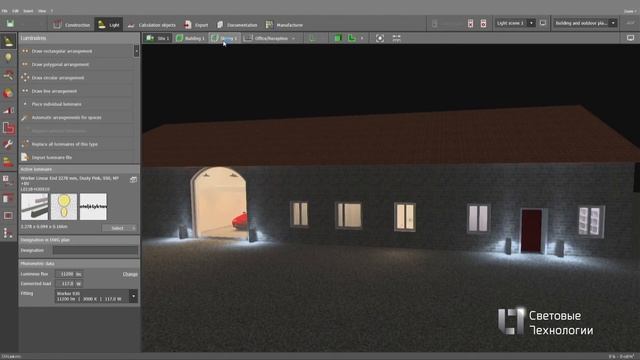
Task: Click the yellow light distribution thumbnail
Action: coord(64,207)
